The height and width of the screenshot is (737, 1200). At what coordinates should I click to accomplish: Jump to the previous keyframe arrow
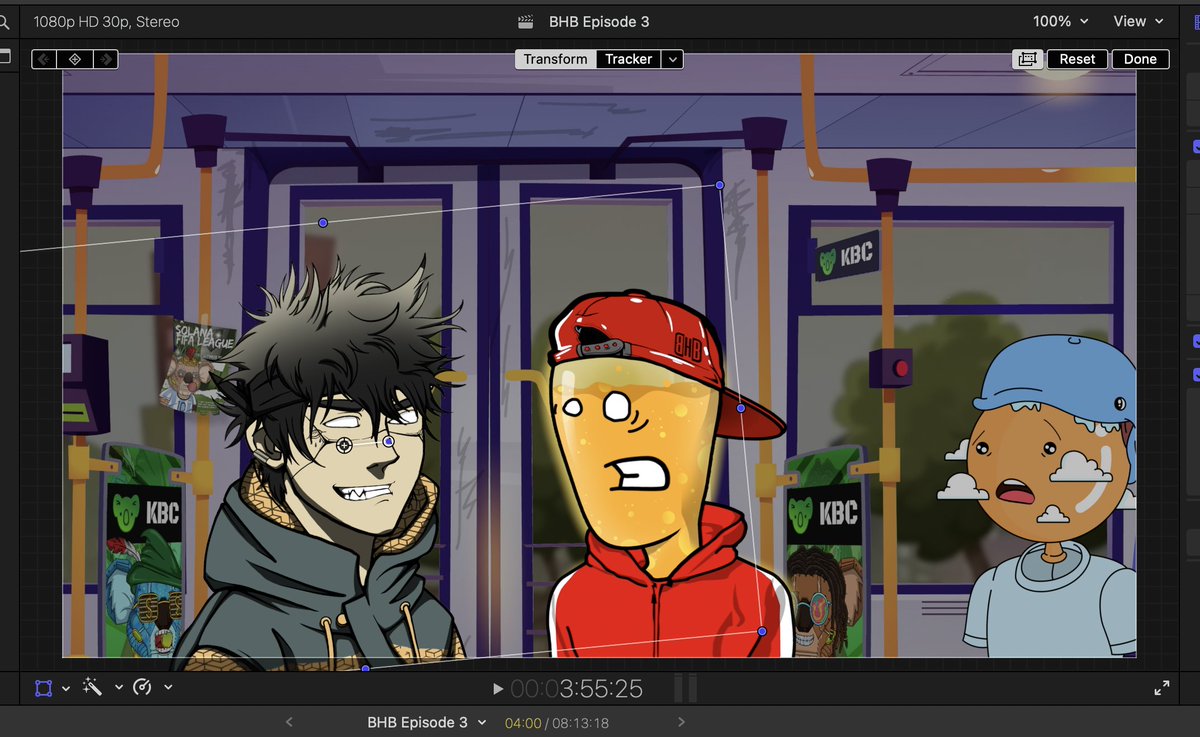pyautogui.click(x=42, y=59)
